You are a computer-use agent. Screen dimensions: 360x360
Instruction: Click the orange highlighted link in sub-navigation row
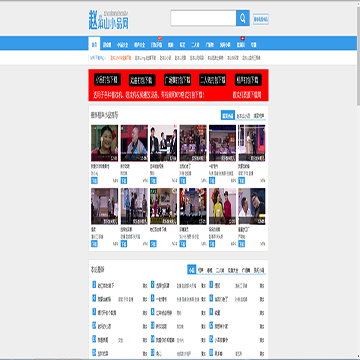tap(121, 58)
